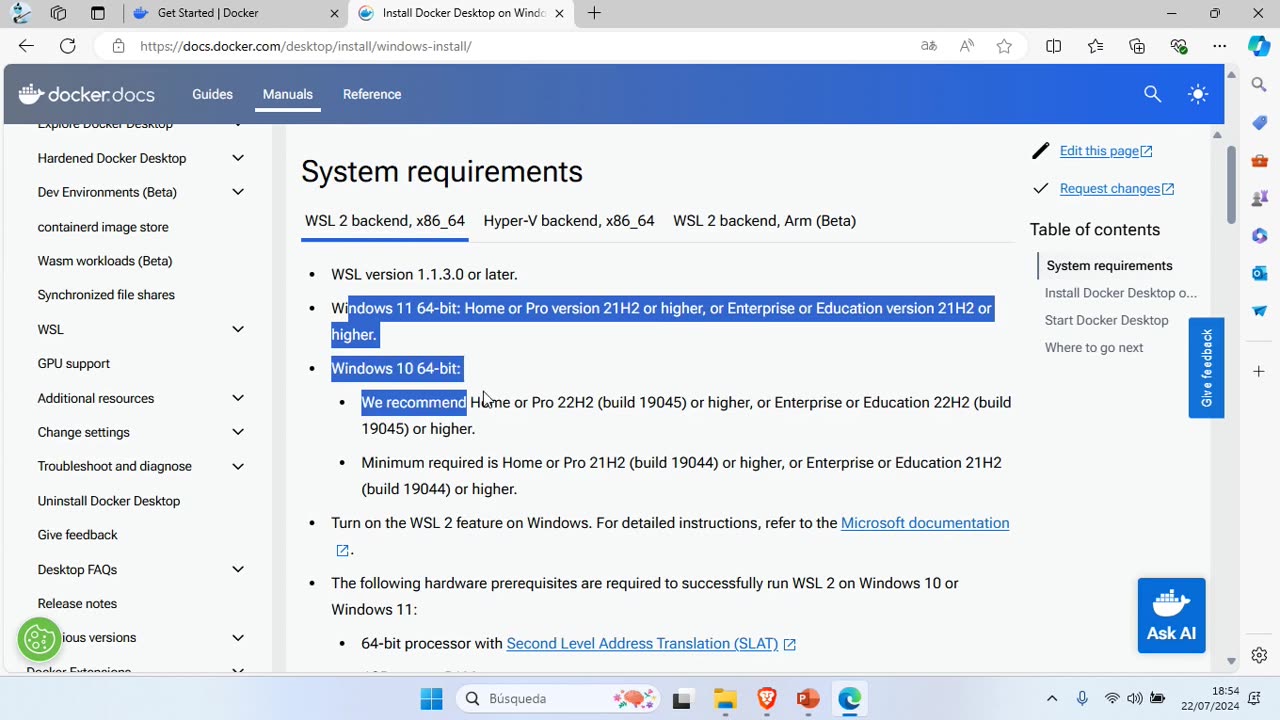Image resolution: width=1280 pixels, height=720 pixels.
Task: Click the Docker docs search magnifier
Action: tap(1152, 94)
